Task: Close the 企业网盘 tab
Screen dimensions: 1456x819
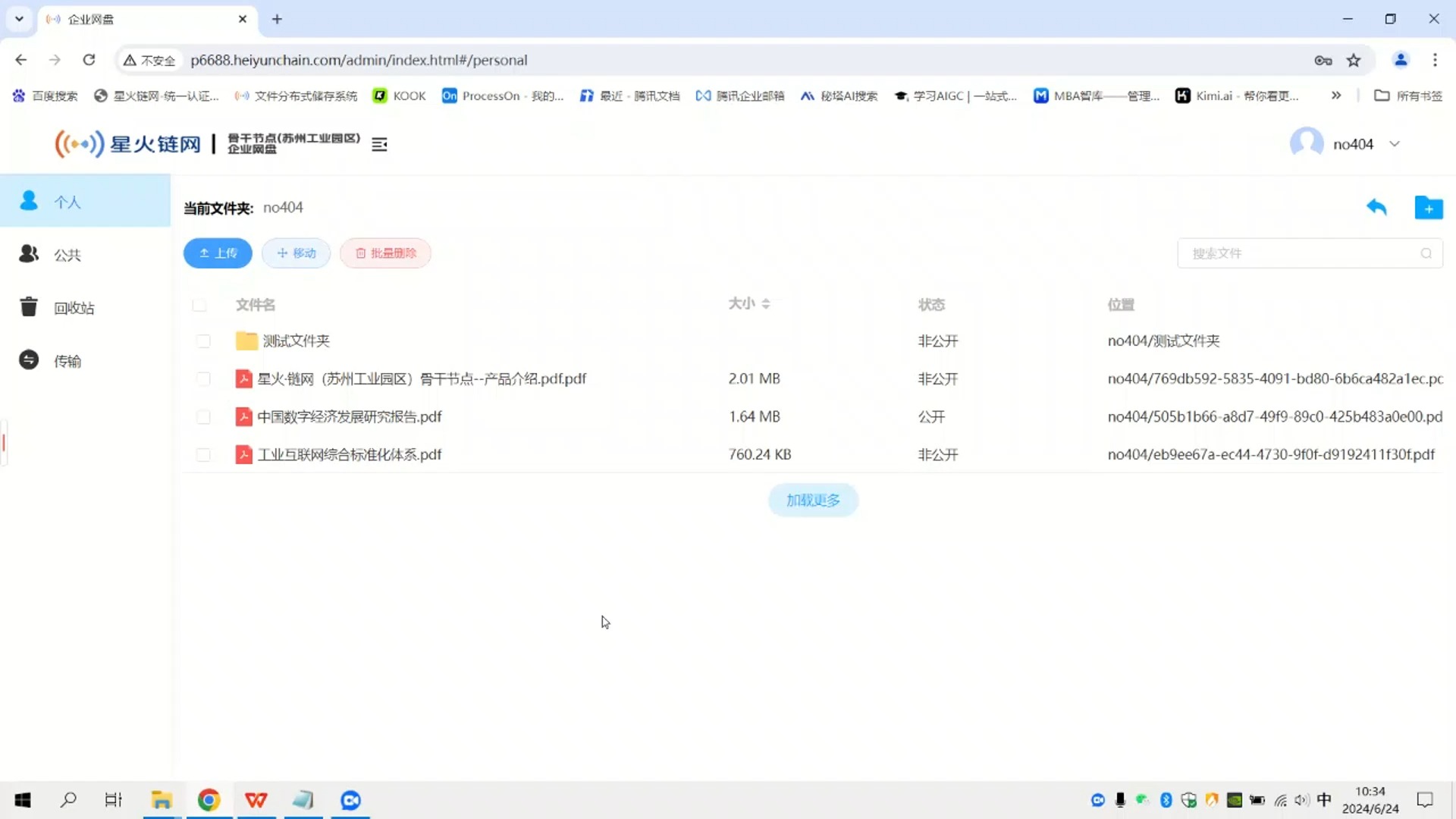Action: point(243,19)
